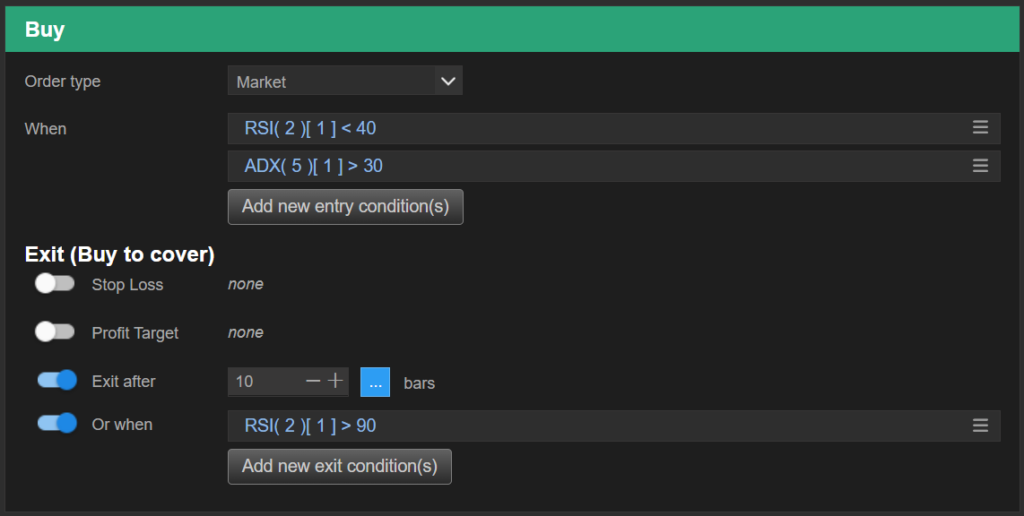The image size is (1024, 516).
Task: Enable the Stop Loss toggle
Action: click(55, 284)
